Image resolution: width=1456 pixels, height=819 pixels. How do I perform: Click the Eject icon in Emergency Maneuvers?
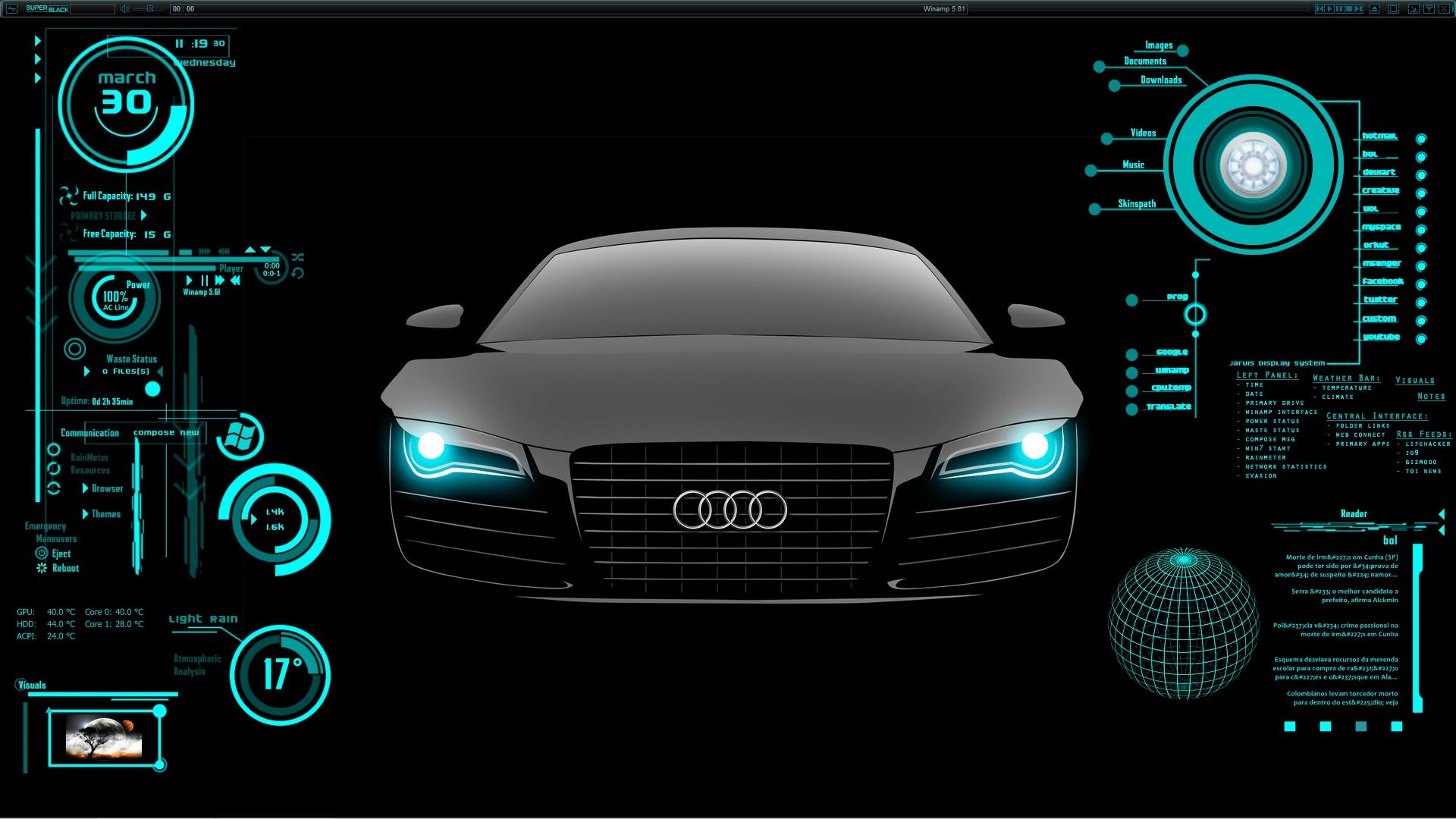click(42, 553)
